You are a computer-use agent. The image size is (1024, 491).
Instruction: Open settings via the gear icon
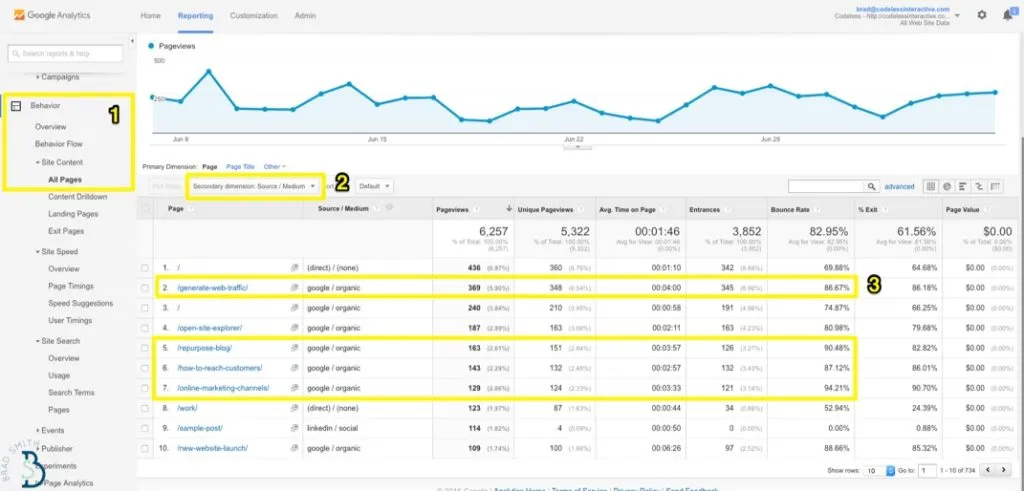click(x=981, y=15)
